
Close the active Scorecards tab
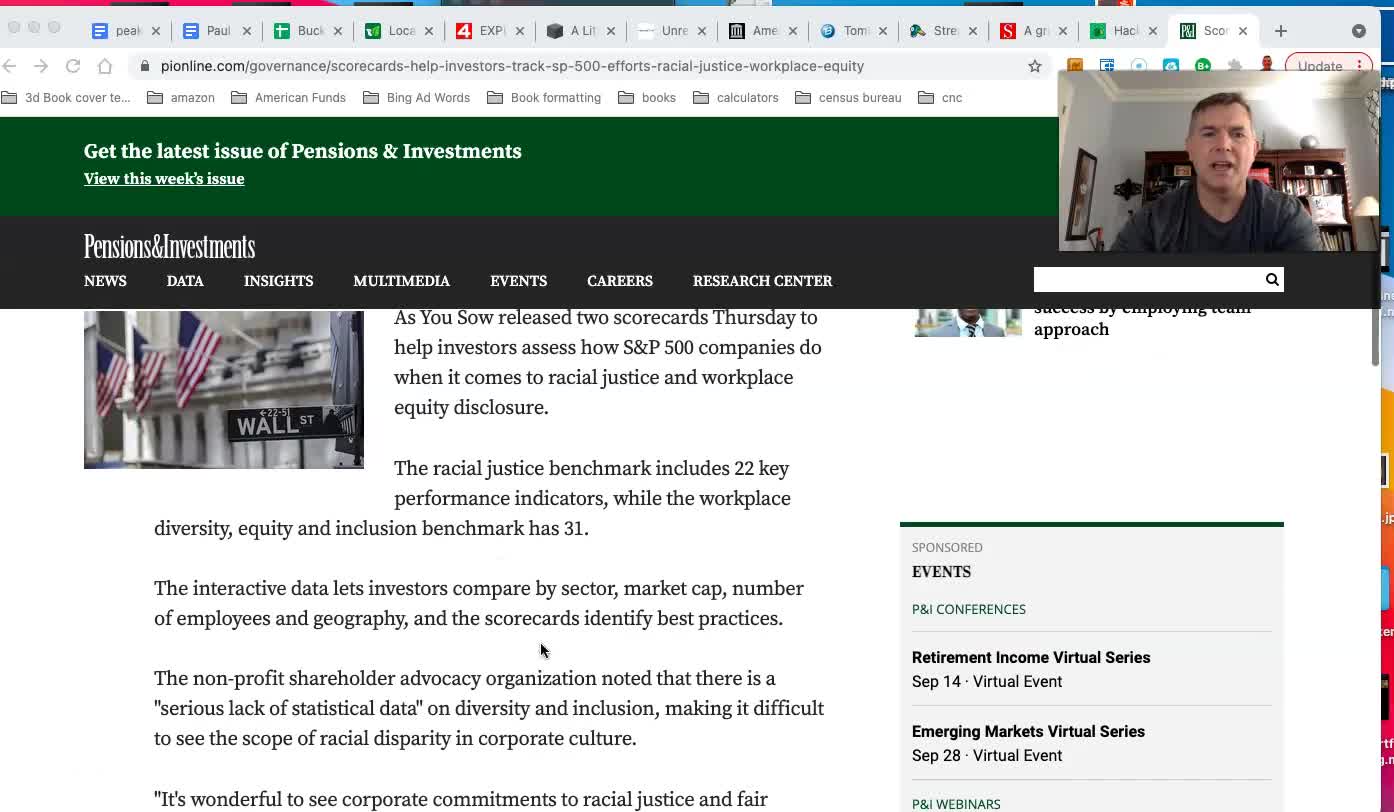[x=1242, y=31]
